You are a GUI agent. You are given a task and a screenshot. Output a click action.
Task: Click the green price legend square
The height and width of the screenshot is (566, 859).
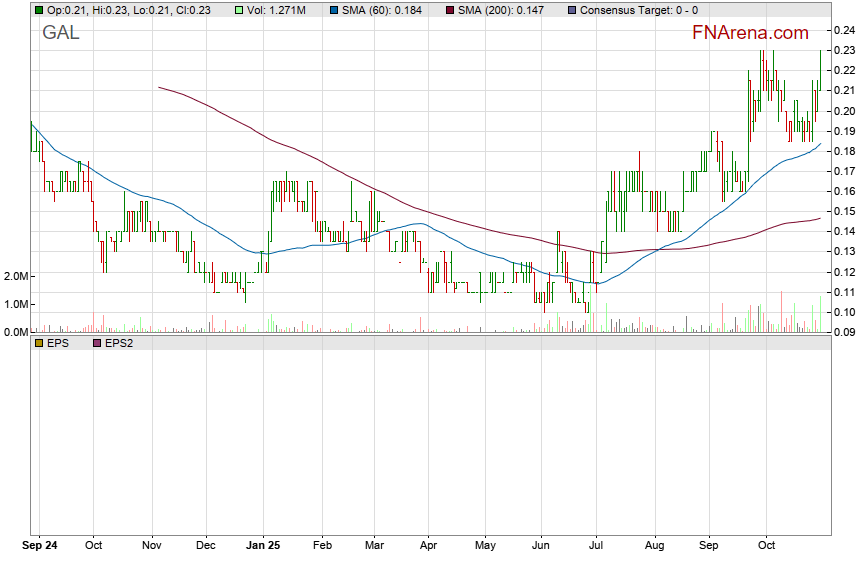point(38,9)
